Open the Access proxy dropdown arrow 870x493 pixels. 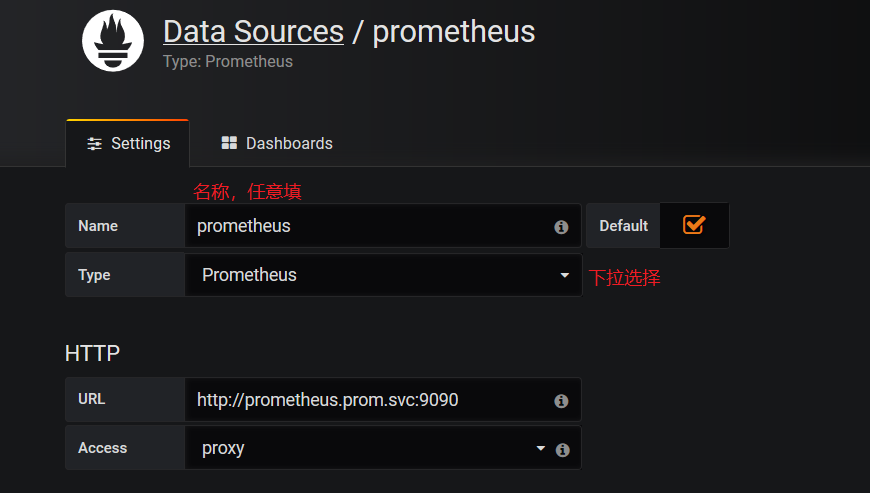click(x=541, y=448)
